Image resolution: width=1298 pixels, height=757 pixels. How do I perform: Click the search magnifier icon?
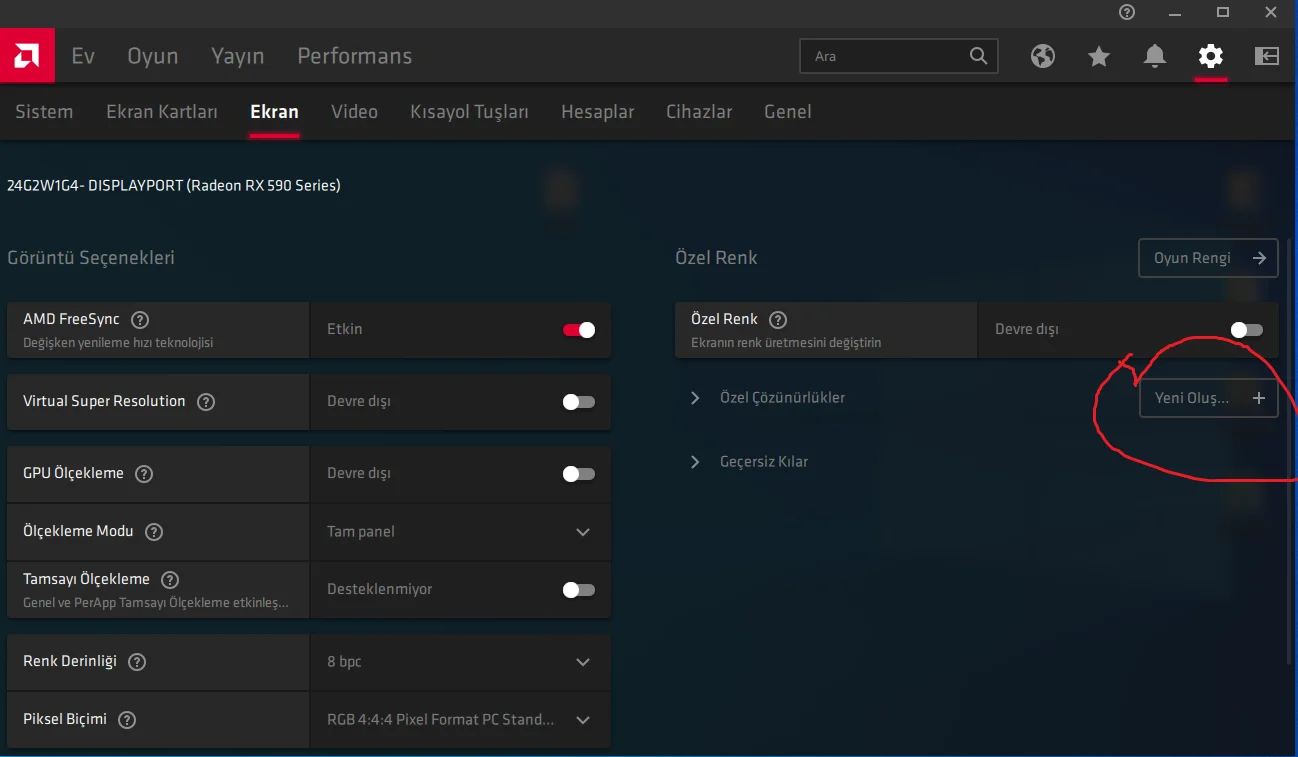978,56
